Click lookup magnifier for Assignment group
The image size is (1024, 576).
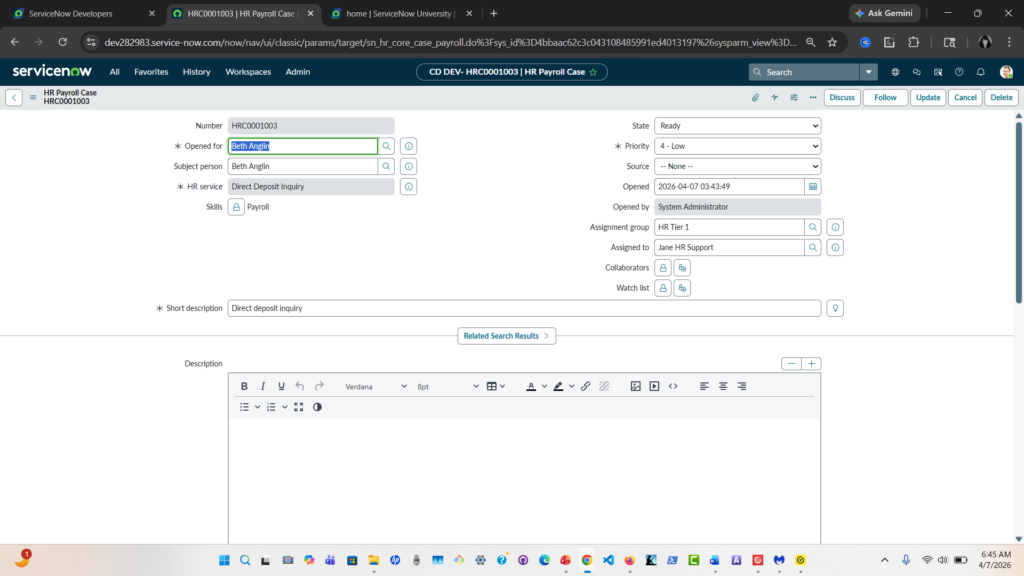click(x=813, y=227)
